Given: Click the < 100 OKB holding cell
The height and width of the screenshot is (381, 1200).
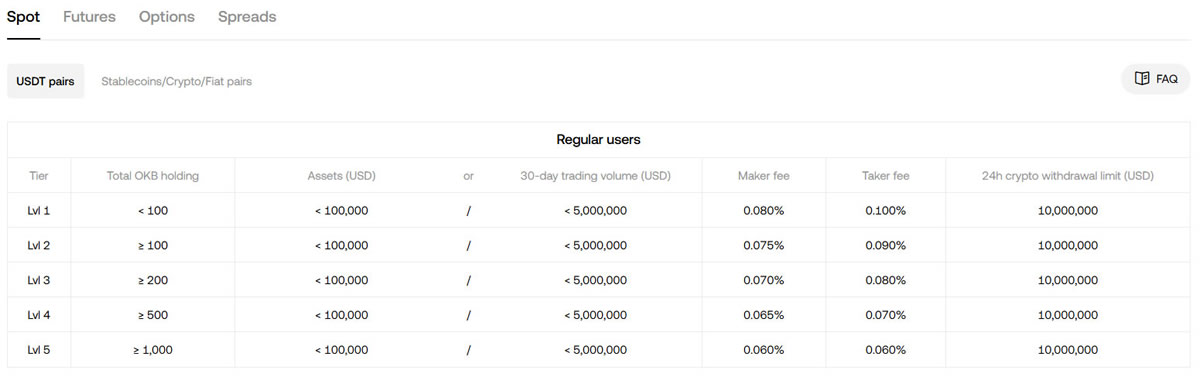Looking at the screenshot, I should pyautogui.click(x=153, y=210).
